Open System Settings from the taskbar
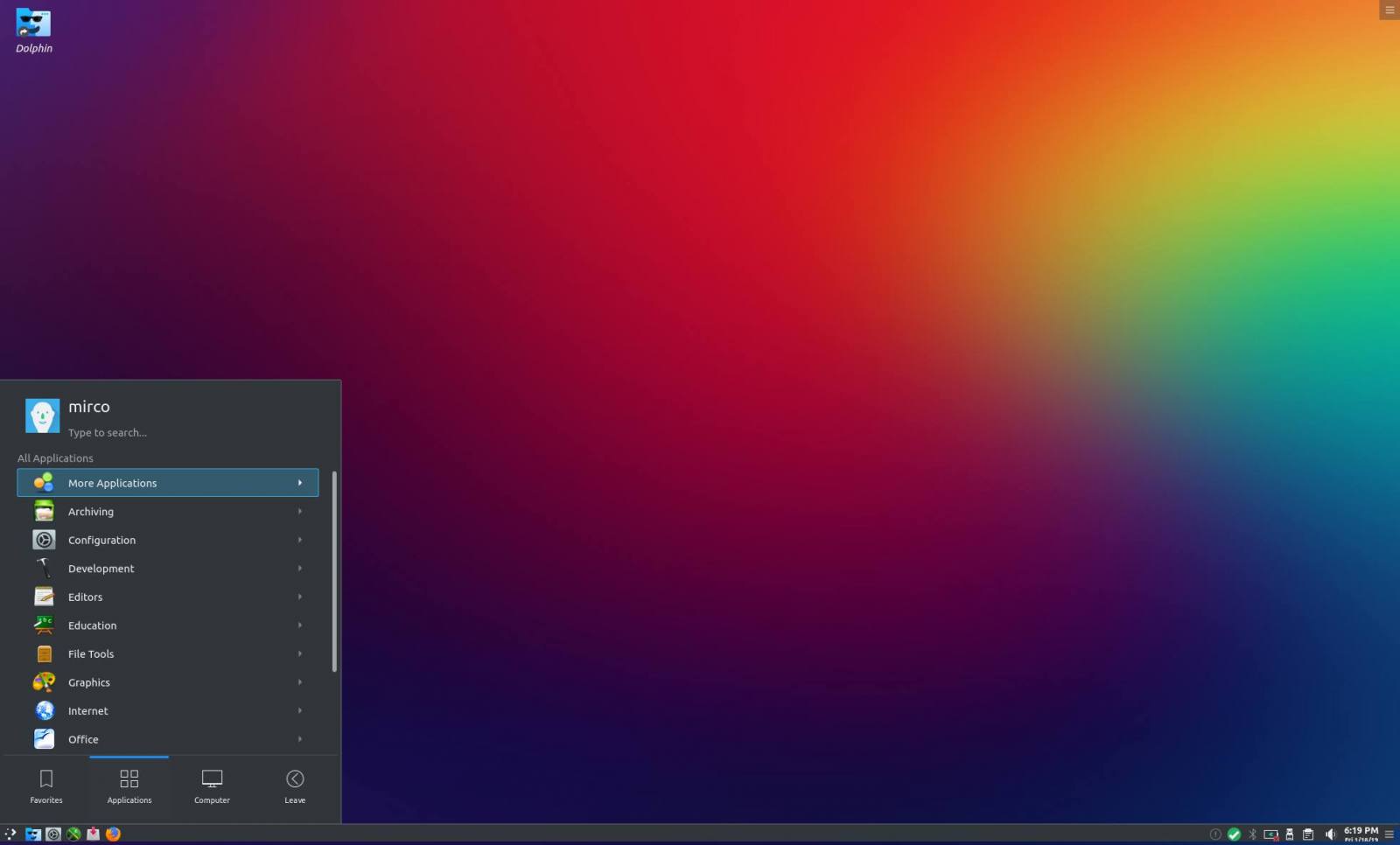This screenshot has height=845, width=1400. [x=53, y=834]
